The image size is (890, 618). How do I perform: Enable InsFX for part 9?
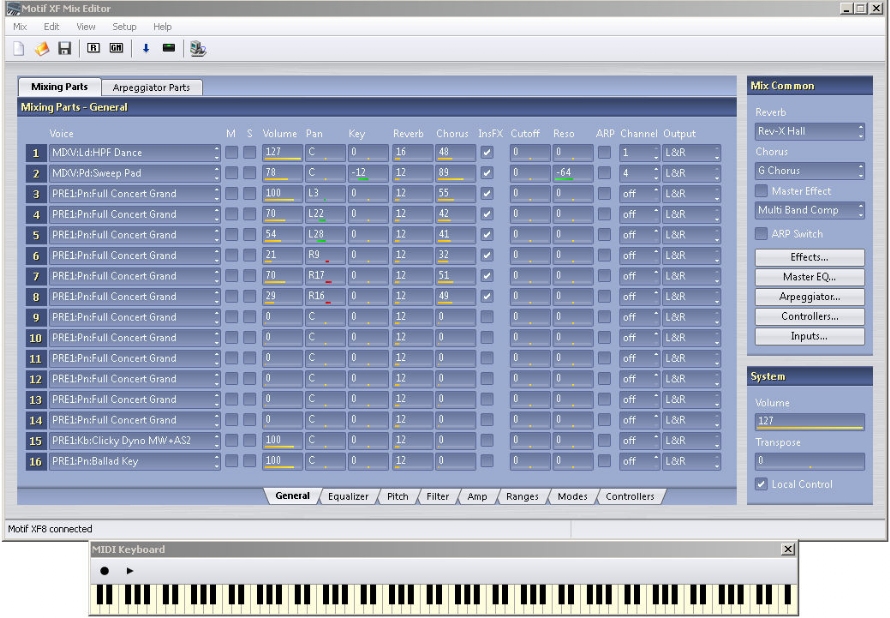487,317
